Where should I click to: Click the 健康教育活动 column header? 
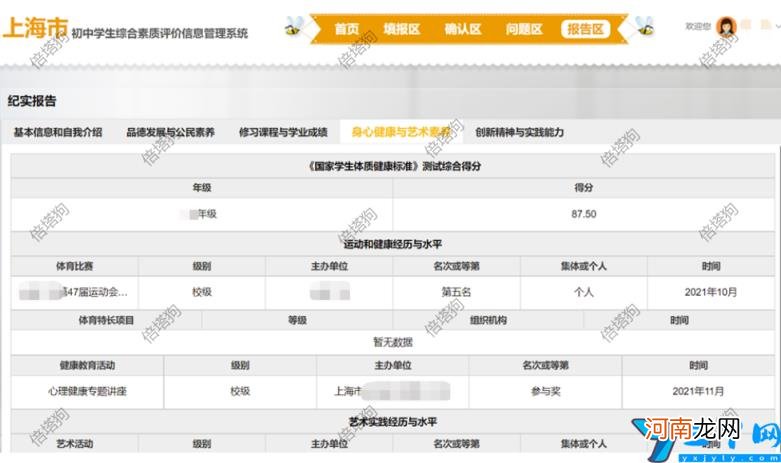click(87, 365)
